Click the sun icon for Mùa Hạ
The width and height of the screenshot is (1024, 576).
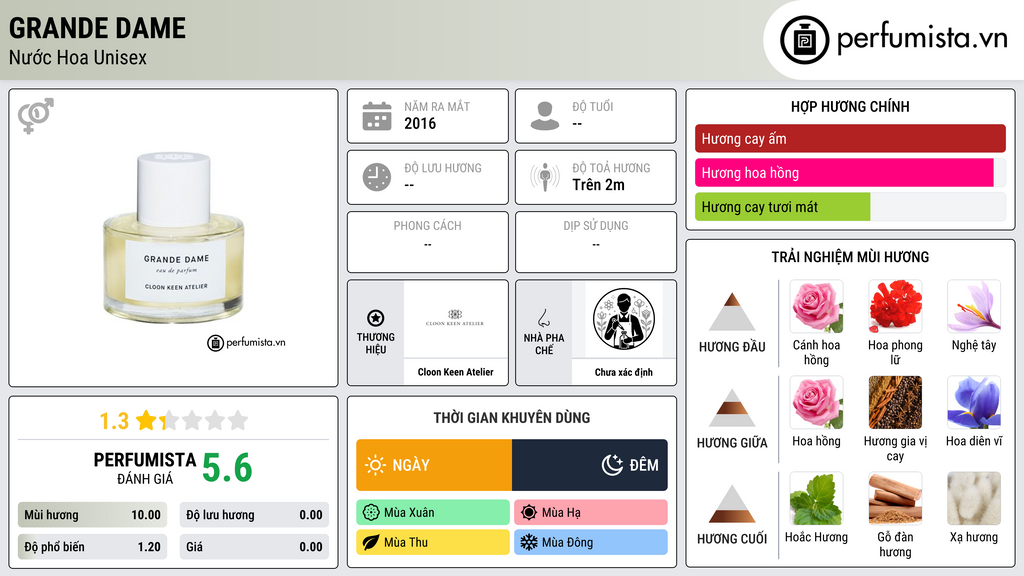[x=529, y=513]
